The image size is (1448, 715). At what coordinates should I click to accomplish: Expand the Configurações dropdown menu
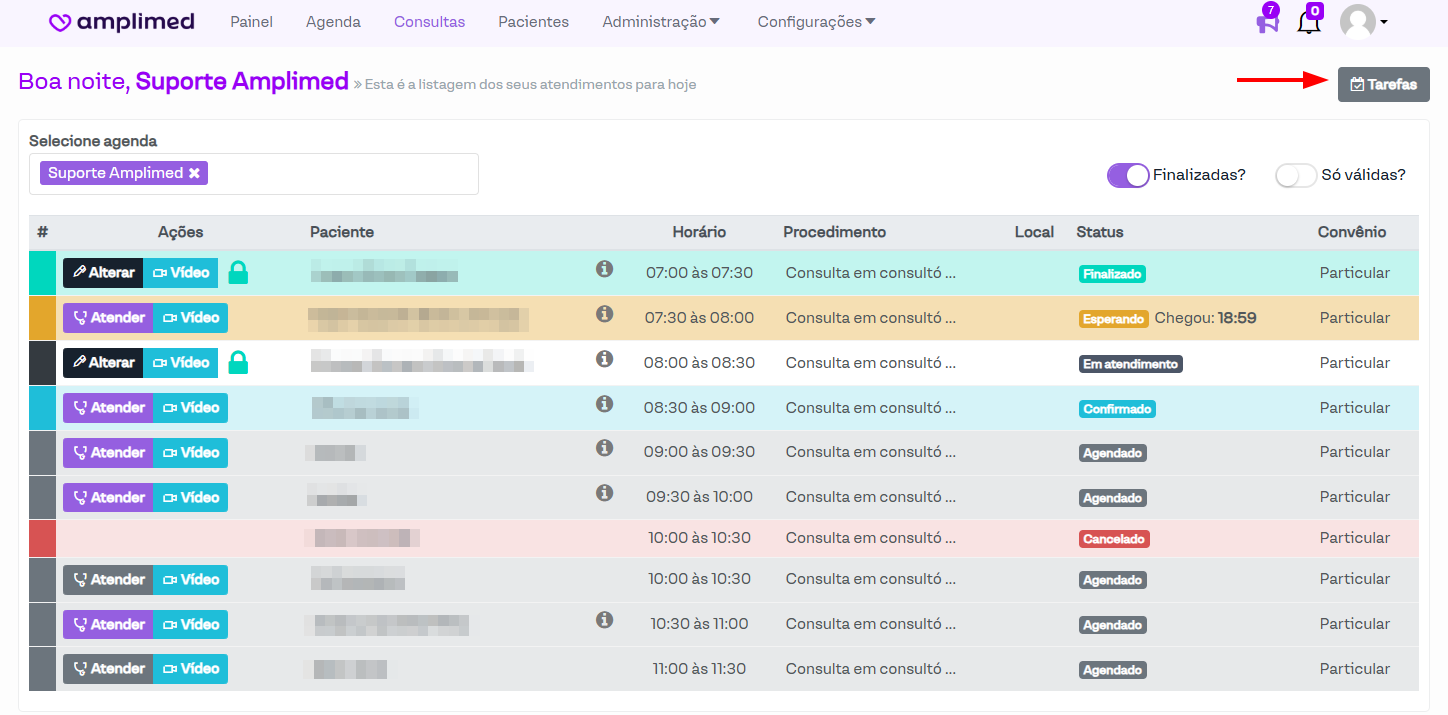[816, 22]
